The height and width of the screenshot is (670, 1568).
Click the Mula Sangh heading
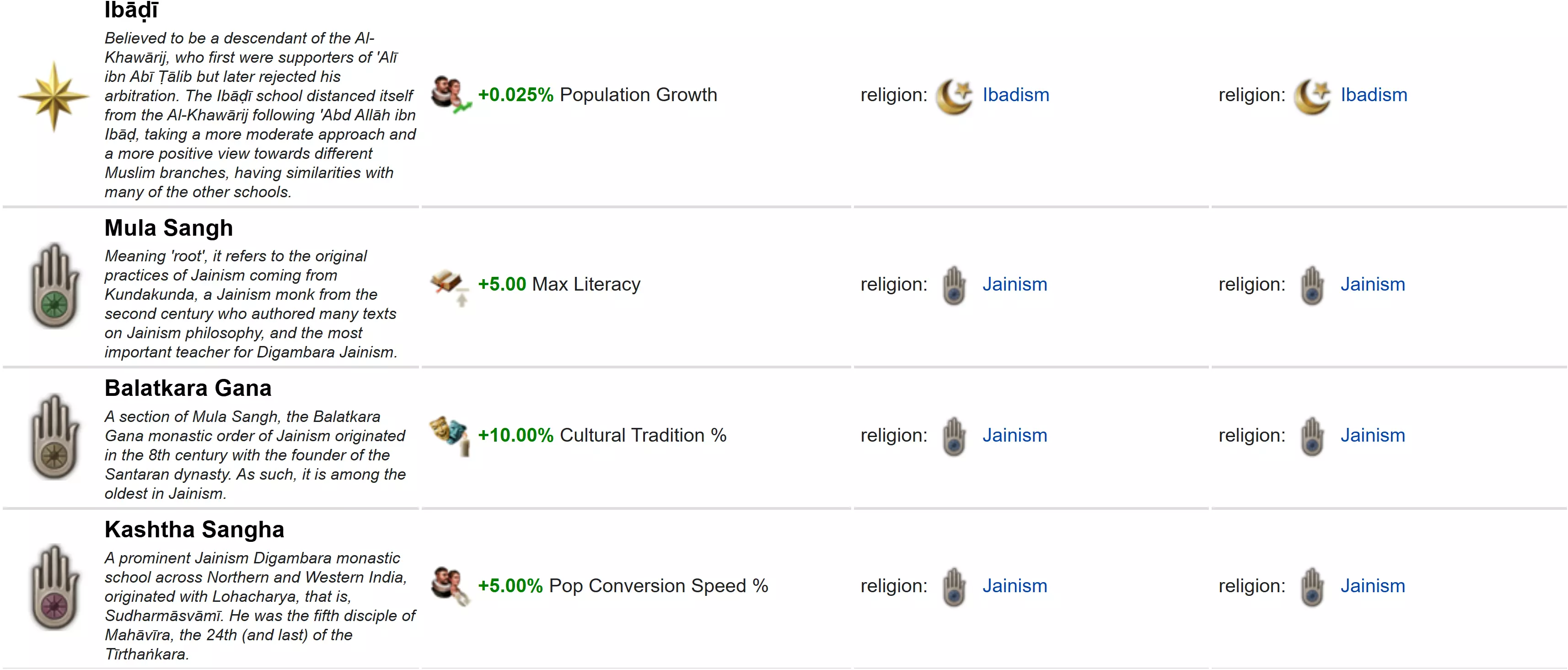coord(169,228)
